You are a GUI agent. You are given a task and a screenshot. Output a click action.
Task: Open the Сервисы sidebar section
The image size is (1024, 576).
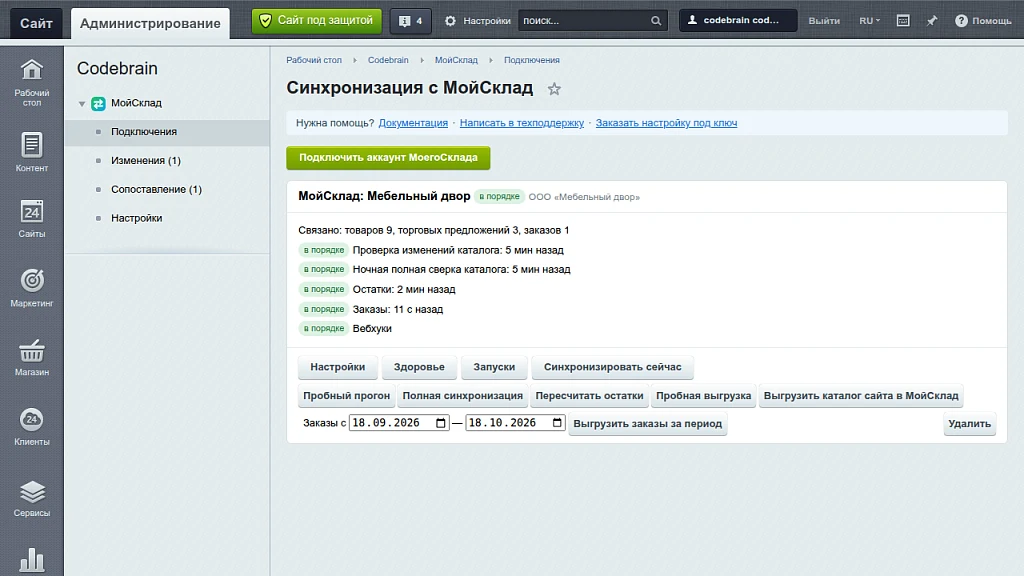(31, 498)
